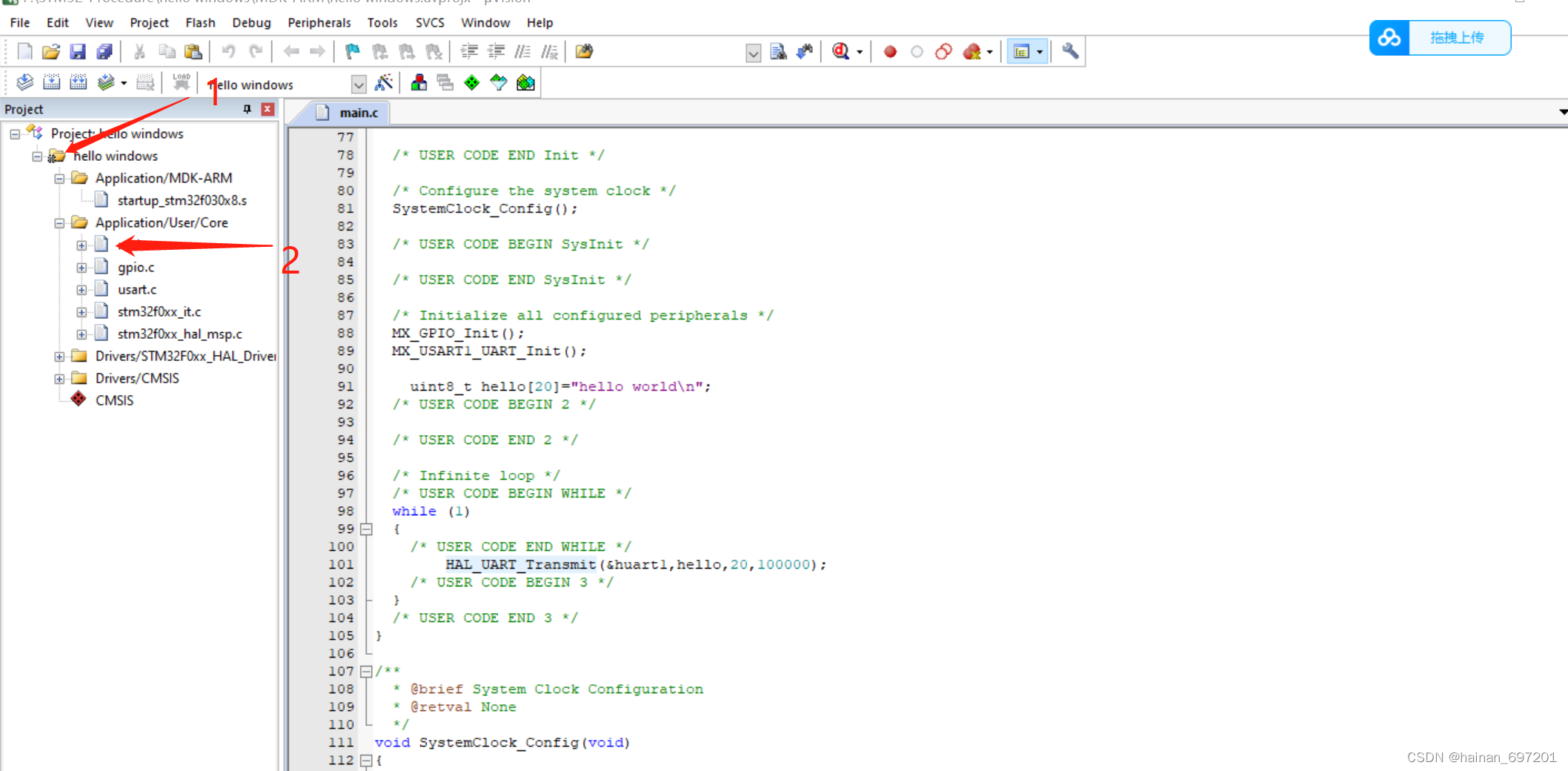The image size is (1568, 771).
Task: Open the target selection dropdown
Action: pos(359,84)
